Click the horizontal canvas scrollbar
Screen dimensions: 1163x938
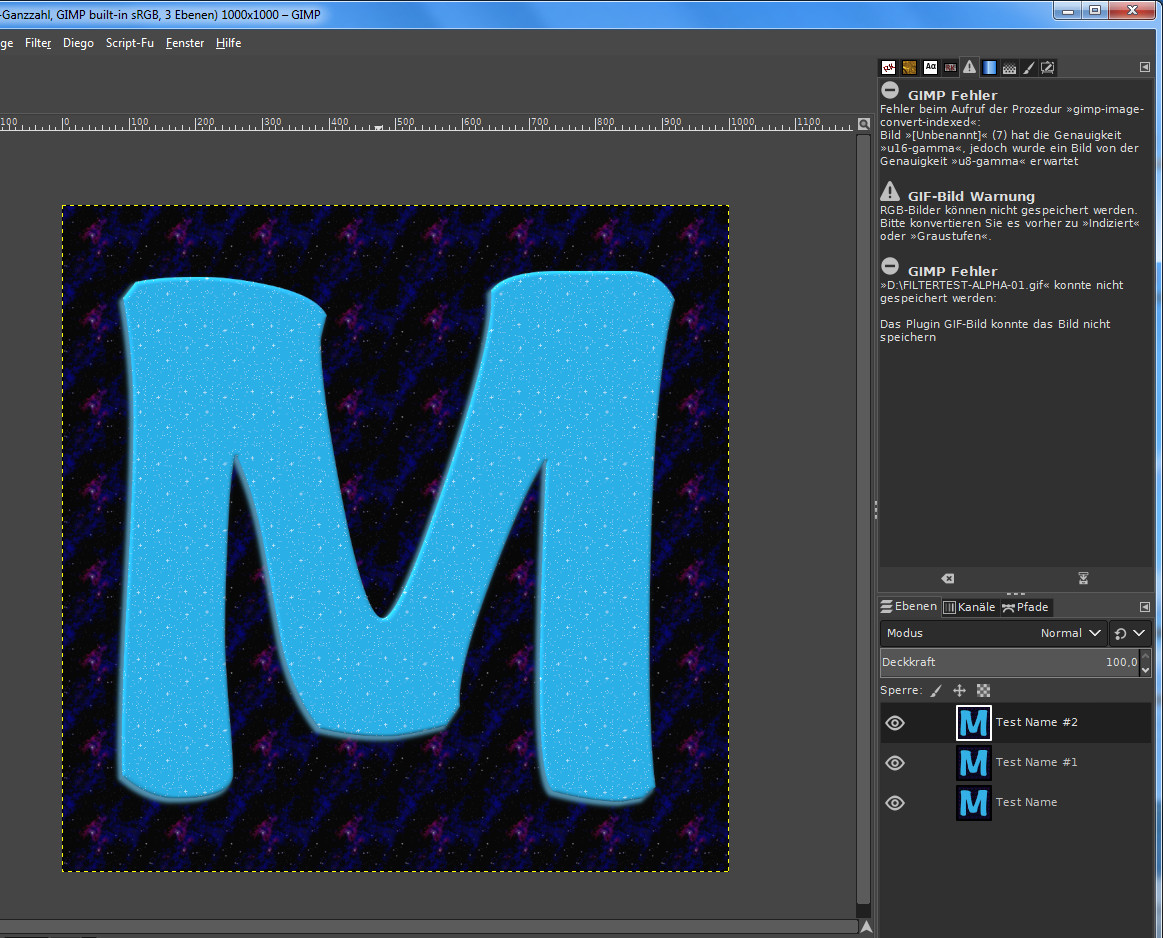pos(429,926)
